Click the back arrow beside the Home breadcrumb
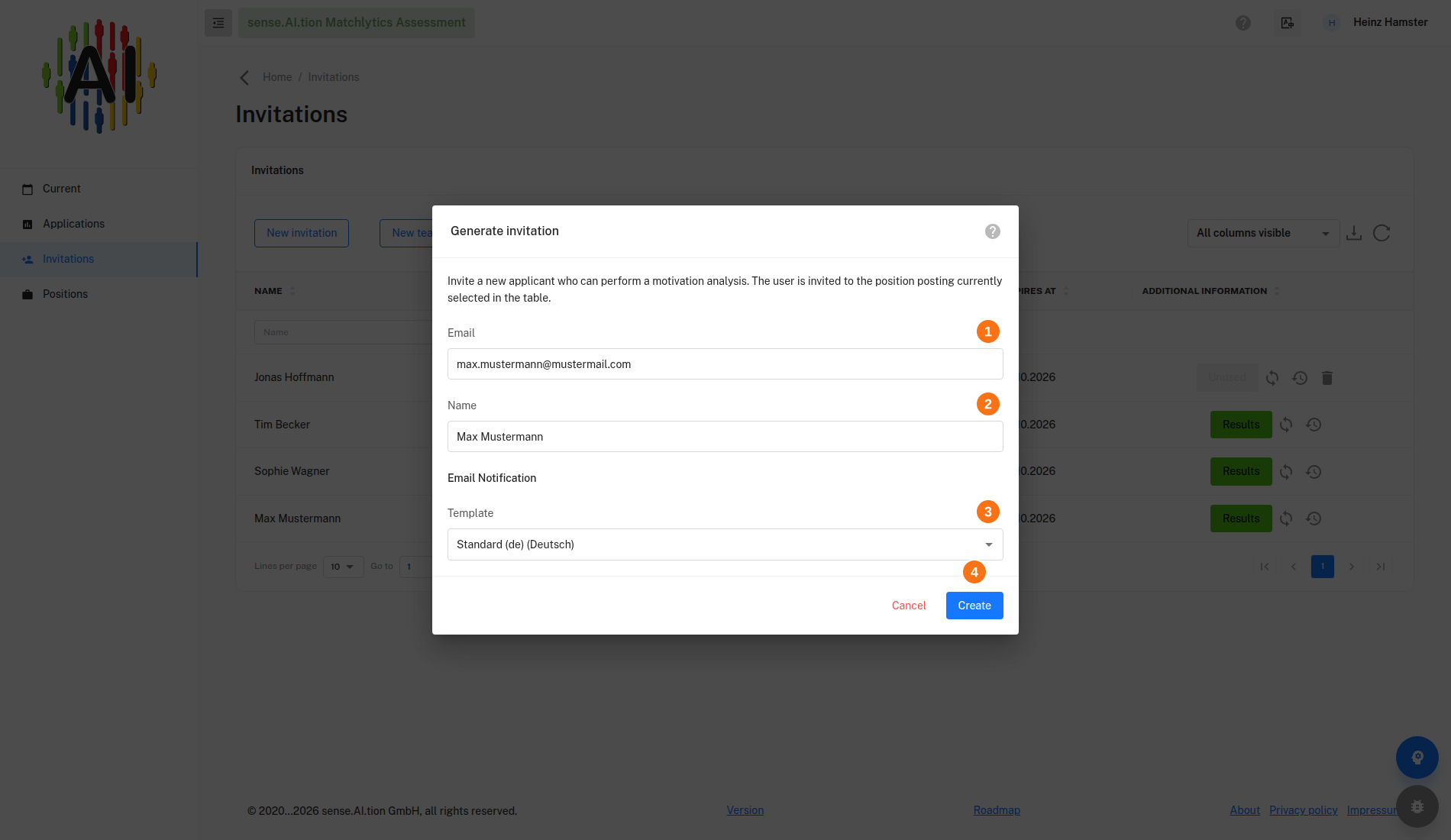Viewport: 1451px width, 840px height. point(244,78)
